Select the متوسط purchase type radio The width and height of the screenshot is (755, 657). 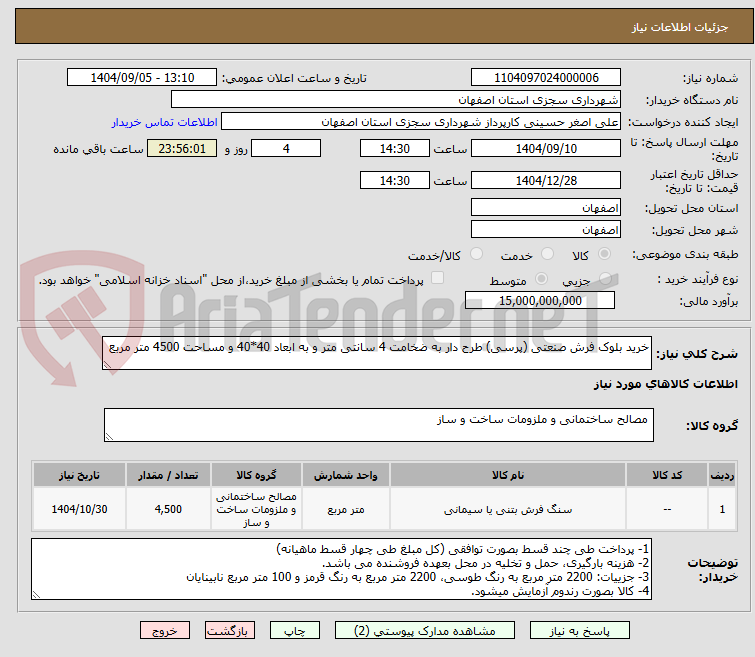(x=542, y=279)
